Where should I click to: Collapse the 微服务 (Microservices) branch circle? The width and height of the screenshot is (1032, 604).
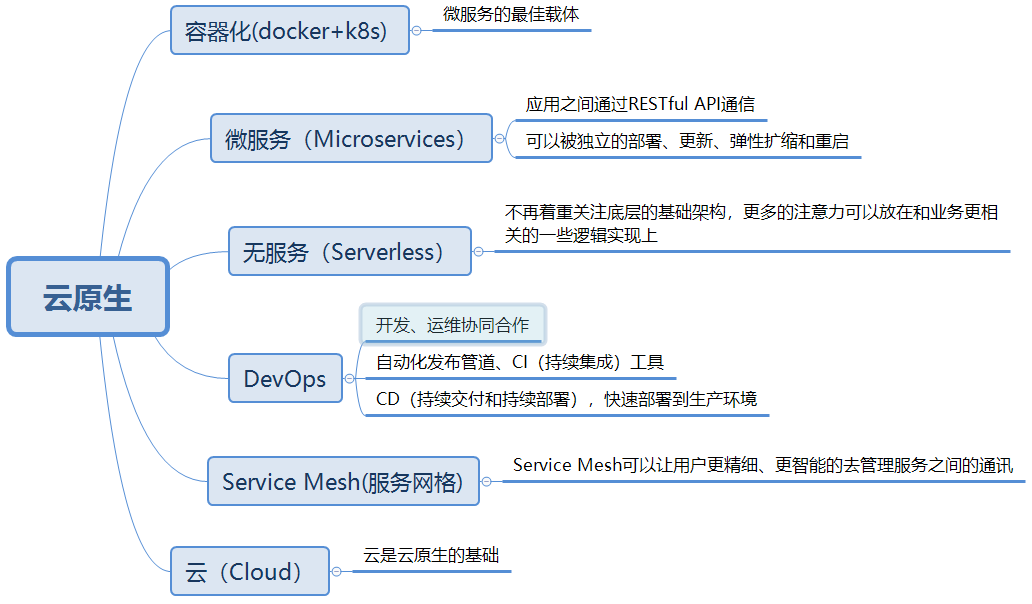pyautogui.click(x=499, y=138)
